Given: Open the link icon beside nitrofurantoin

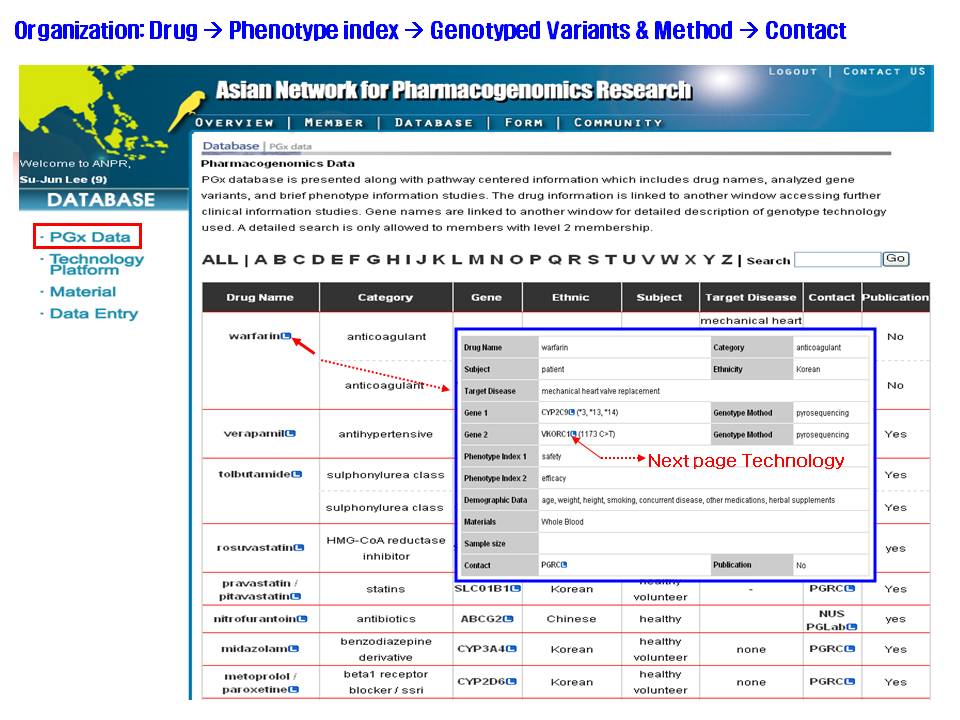Looking at the screenshot, I should pyautogui.click(x=302, y=619).
